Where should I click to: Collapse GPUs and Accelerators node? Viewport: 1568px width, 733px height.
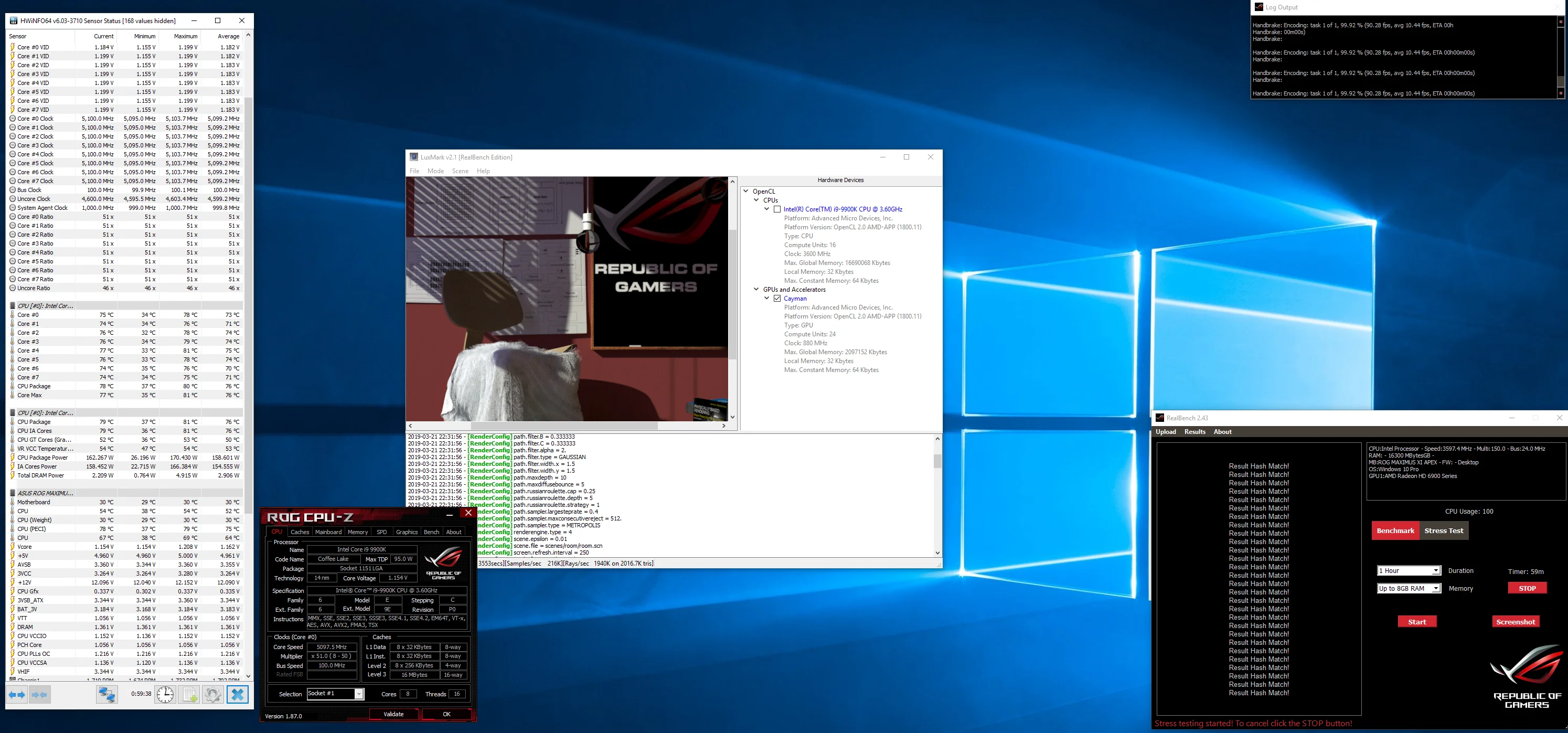(x=756, y=290)
